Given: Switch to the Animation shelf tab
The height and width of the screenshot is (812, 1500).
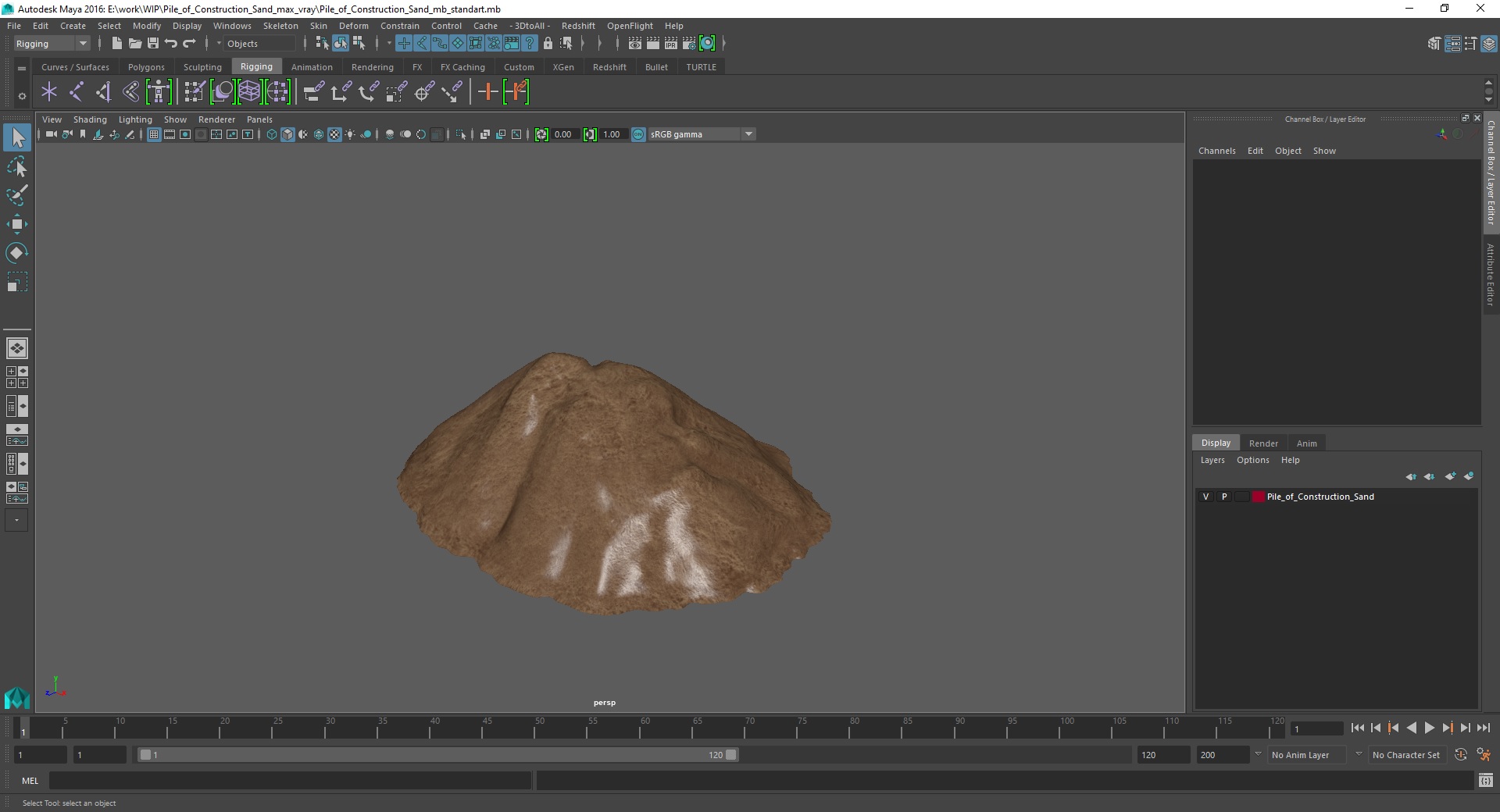Looking at the screenshot, I should pos(312,67).
